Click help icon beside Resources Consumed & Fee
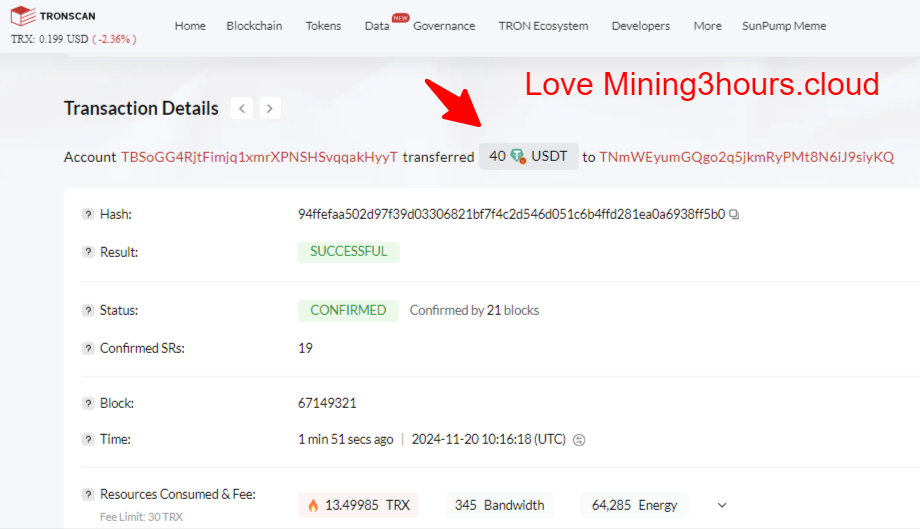This screenshot has height=529, width=920. coord(88,494)
